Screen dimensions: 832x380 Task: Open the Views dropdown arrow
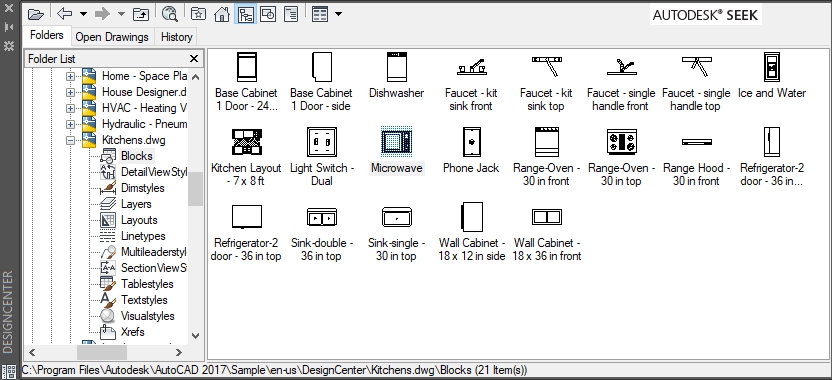338,14
